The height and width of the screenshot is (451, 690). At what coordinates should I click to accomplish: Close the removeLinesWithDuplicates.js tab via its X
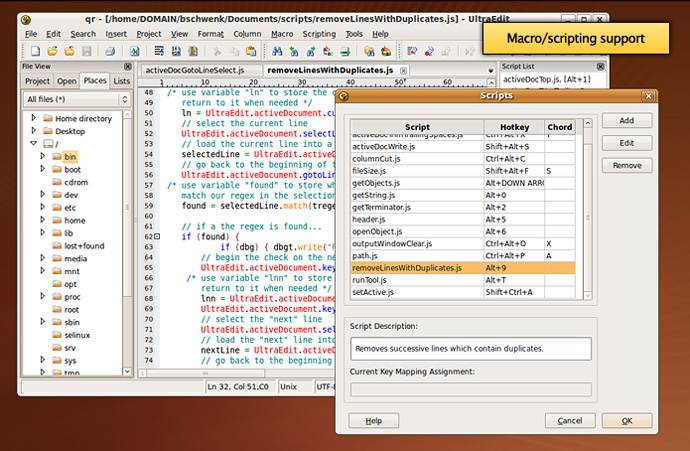(403, 70)
